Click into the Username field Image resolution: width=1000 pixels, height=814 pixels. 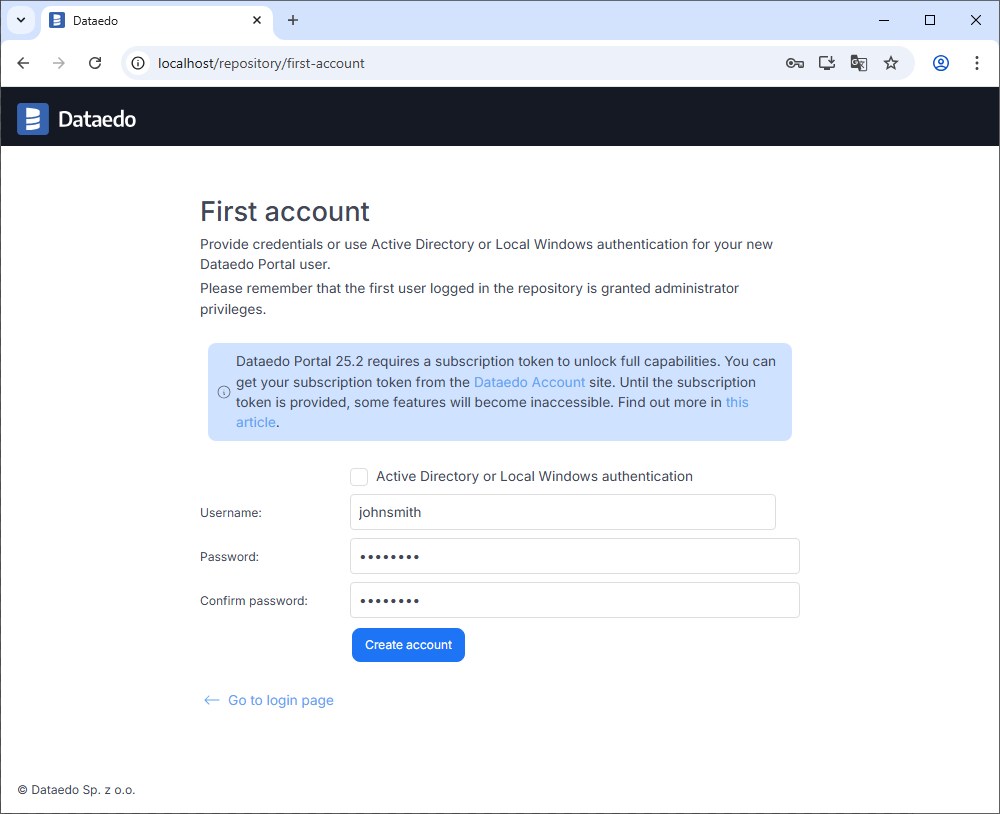[x=563, y=512]
